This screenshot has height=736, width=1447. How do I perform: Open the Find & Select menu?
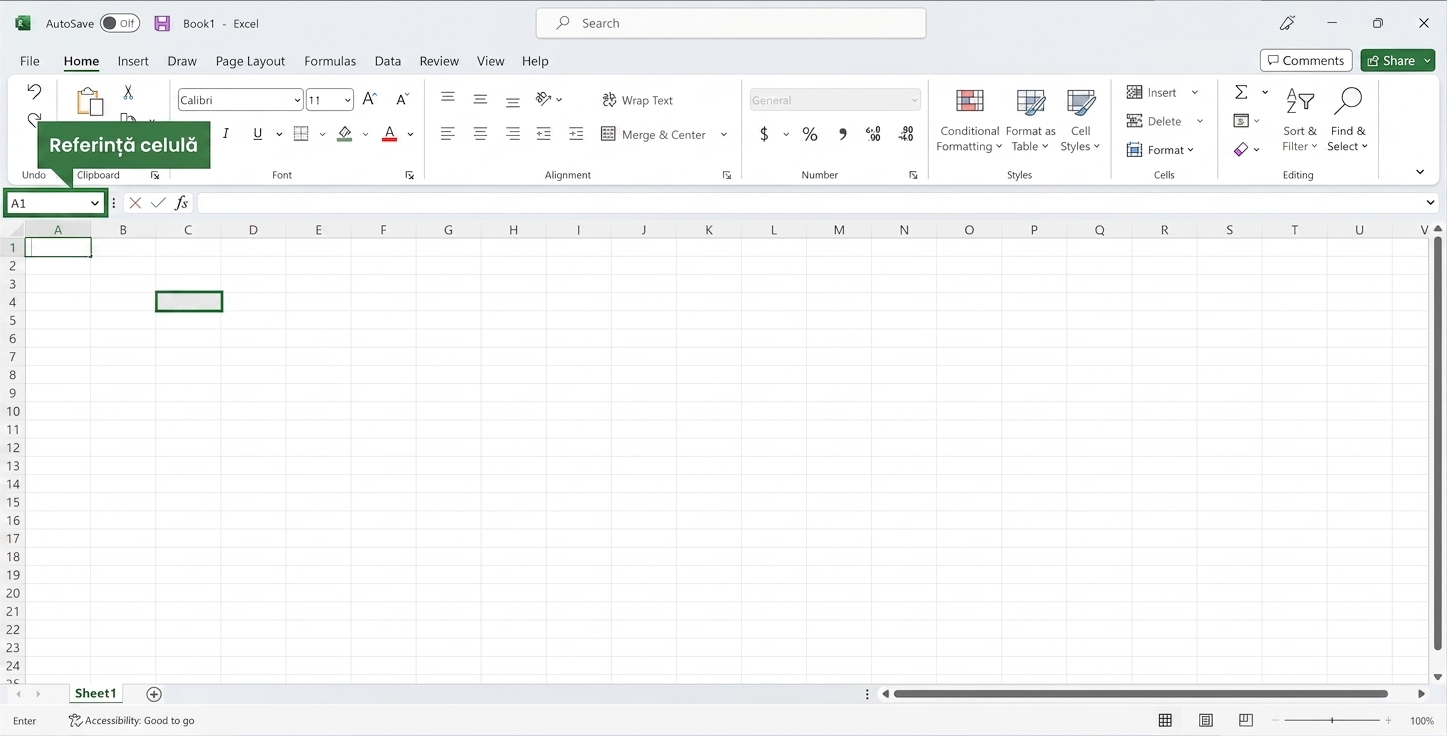point(1347,120)
